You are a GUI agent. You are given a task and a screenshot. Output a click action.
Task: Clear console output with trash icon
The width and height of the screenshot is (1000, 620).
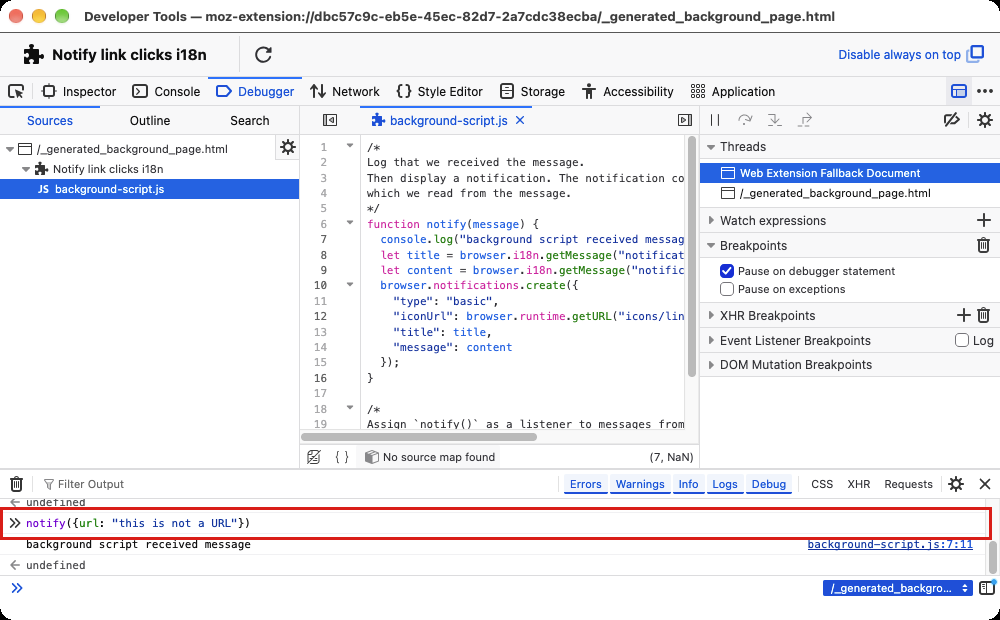tap(17, 483)
